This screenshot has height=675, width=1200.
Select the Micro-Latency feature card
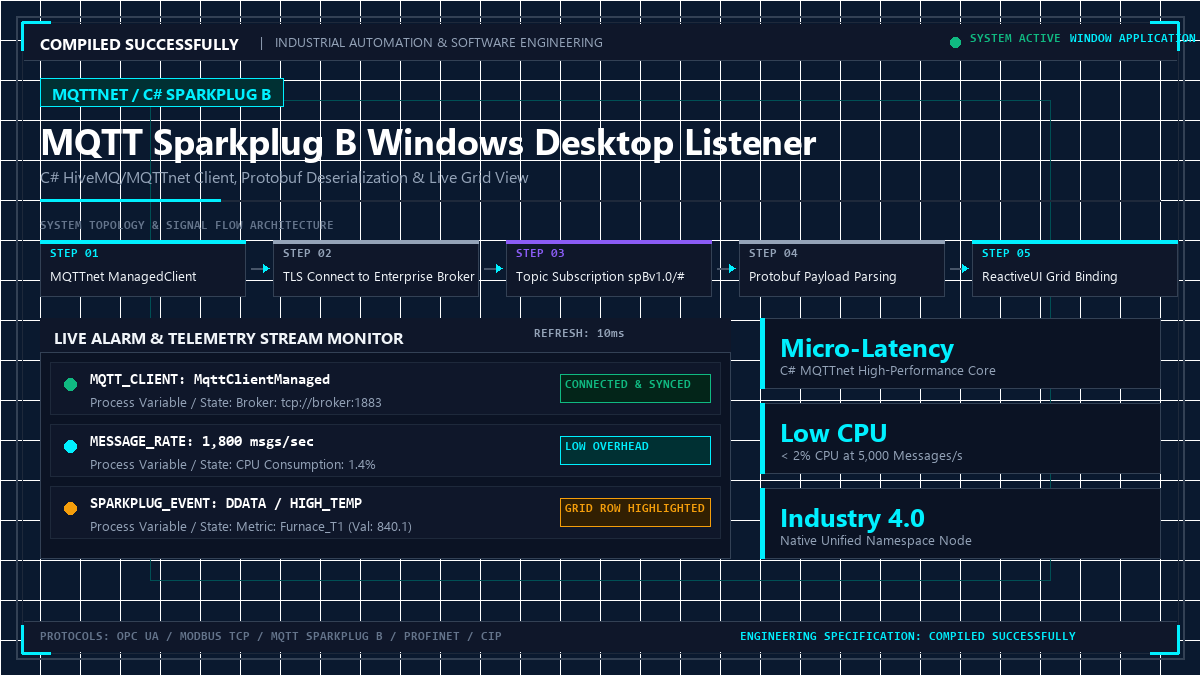click(x=961, y=353)
